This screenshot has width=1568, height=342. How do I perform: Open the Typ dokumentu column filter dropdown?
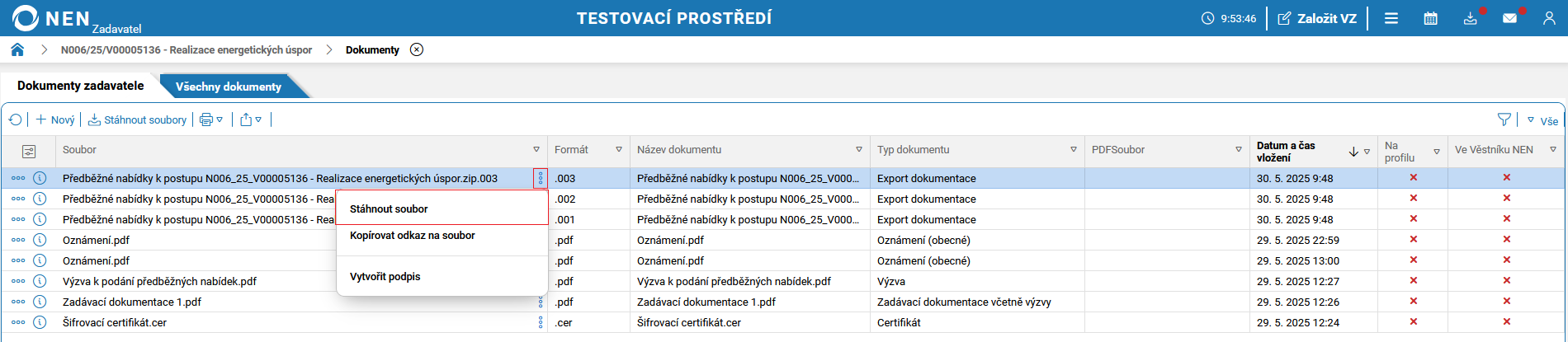[1074, 150]
